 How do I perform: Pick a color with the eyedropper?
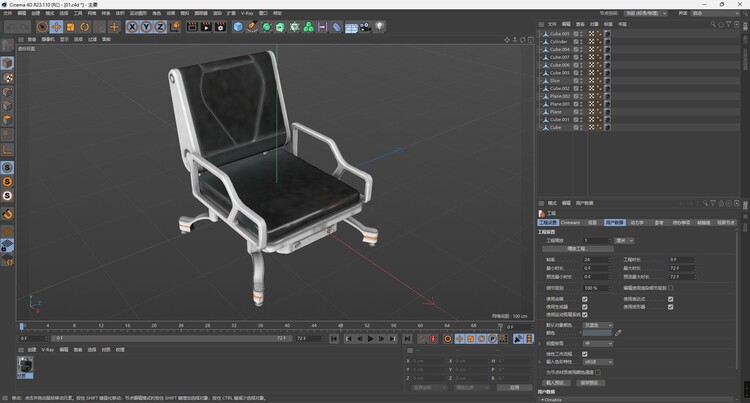[618, 333]
